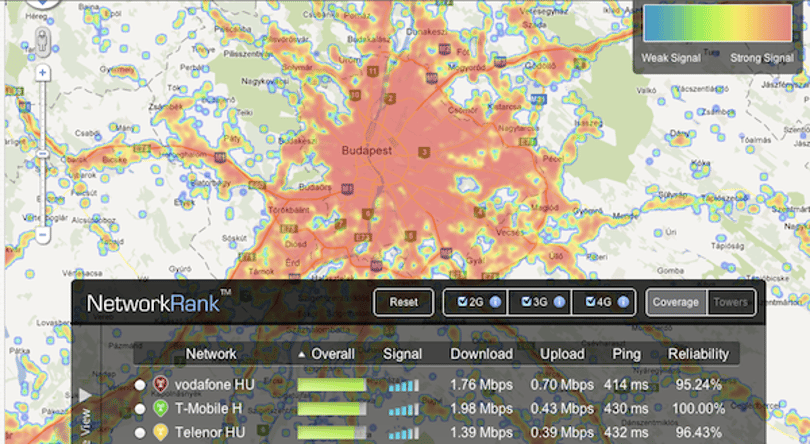
Task: Click the 430 ms ping value
Action: pos(626,409)
